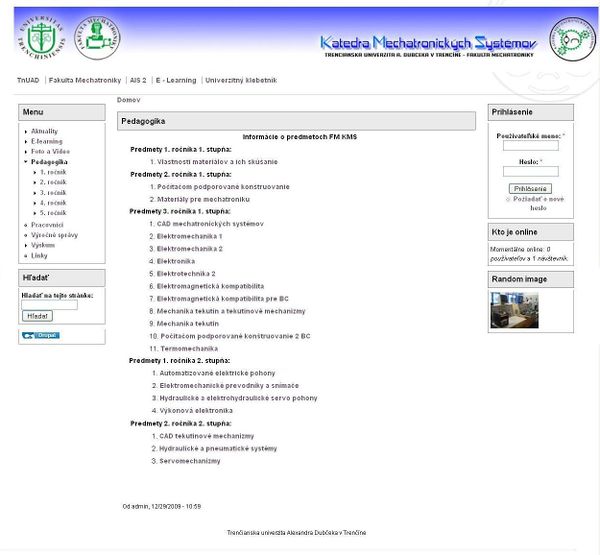Open Počítačom podporované konštruovanie 2 BC
The height and width of the screenshot is (555, 600).
click(x=235, y=336)
